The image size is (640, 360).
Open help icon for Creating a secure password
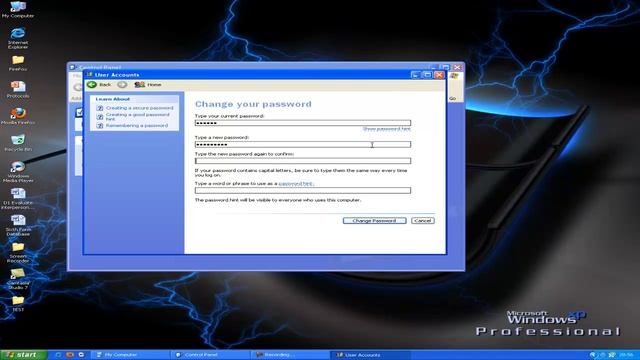(x=100, y=108)
